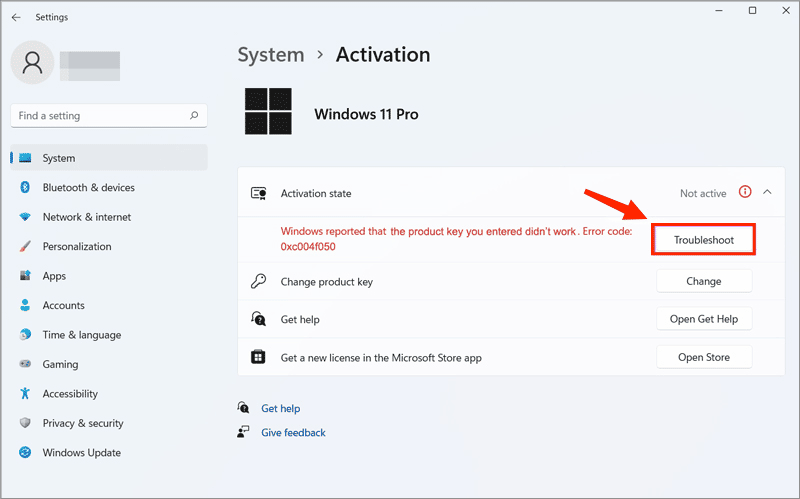Click the Activation state label
This screenshot has height=499, width=800.
click(316, 193)
